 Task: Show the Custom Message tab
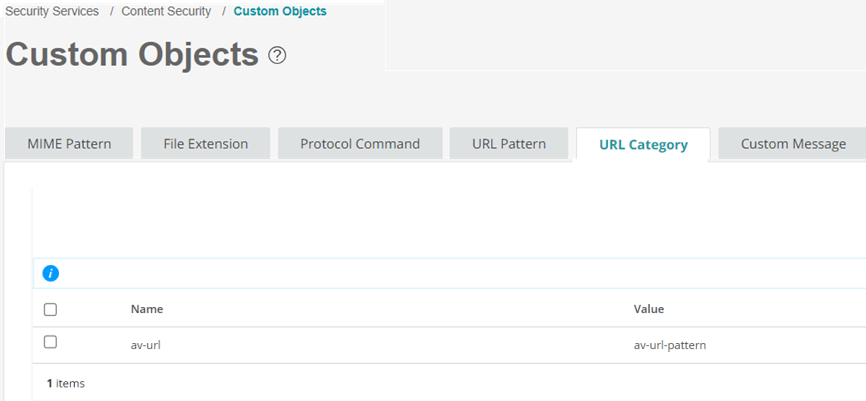point(793,144)
